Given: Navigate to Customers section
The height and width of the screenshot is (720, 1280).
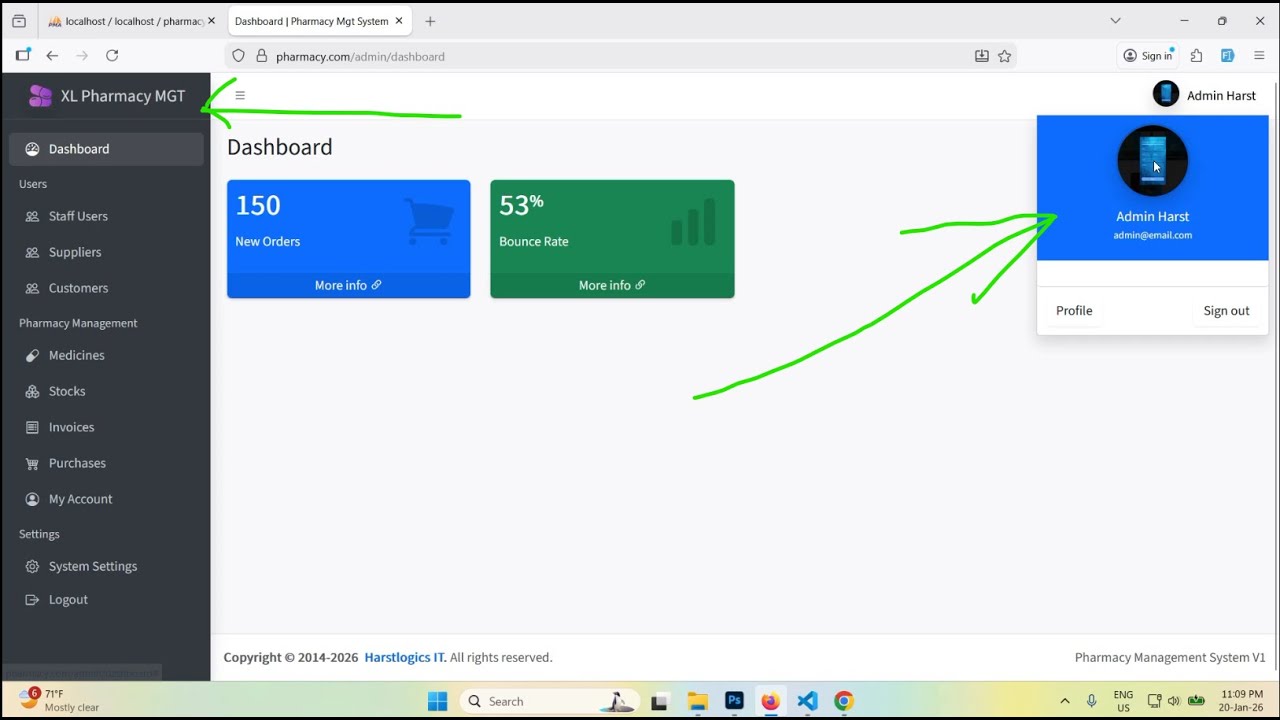Looking at the screenshot, I should coord(106,288).
